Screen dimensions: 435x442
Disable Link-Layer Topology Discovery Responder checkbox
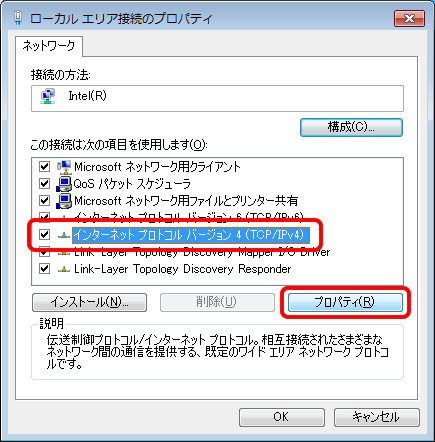(44, 269)
